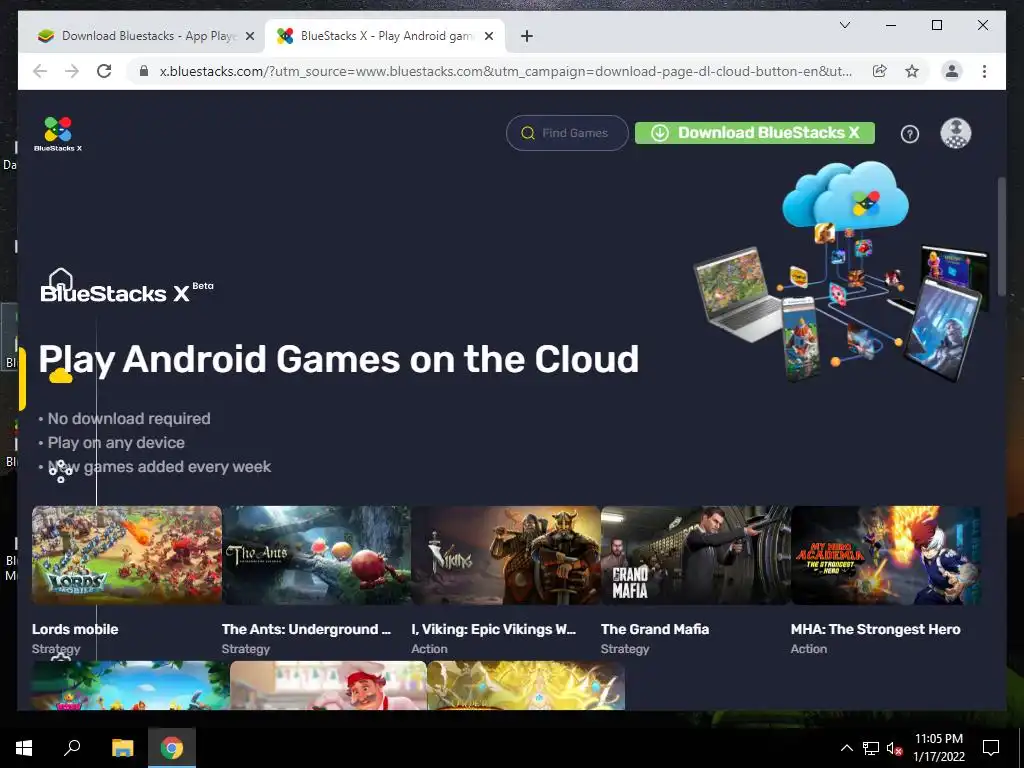
Task: Click 'The Grand Mafia' title text
Action: tap(655, 629)
